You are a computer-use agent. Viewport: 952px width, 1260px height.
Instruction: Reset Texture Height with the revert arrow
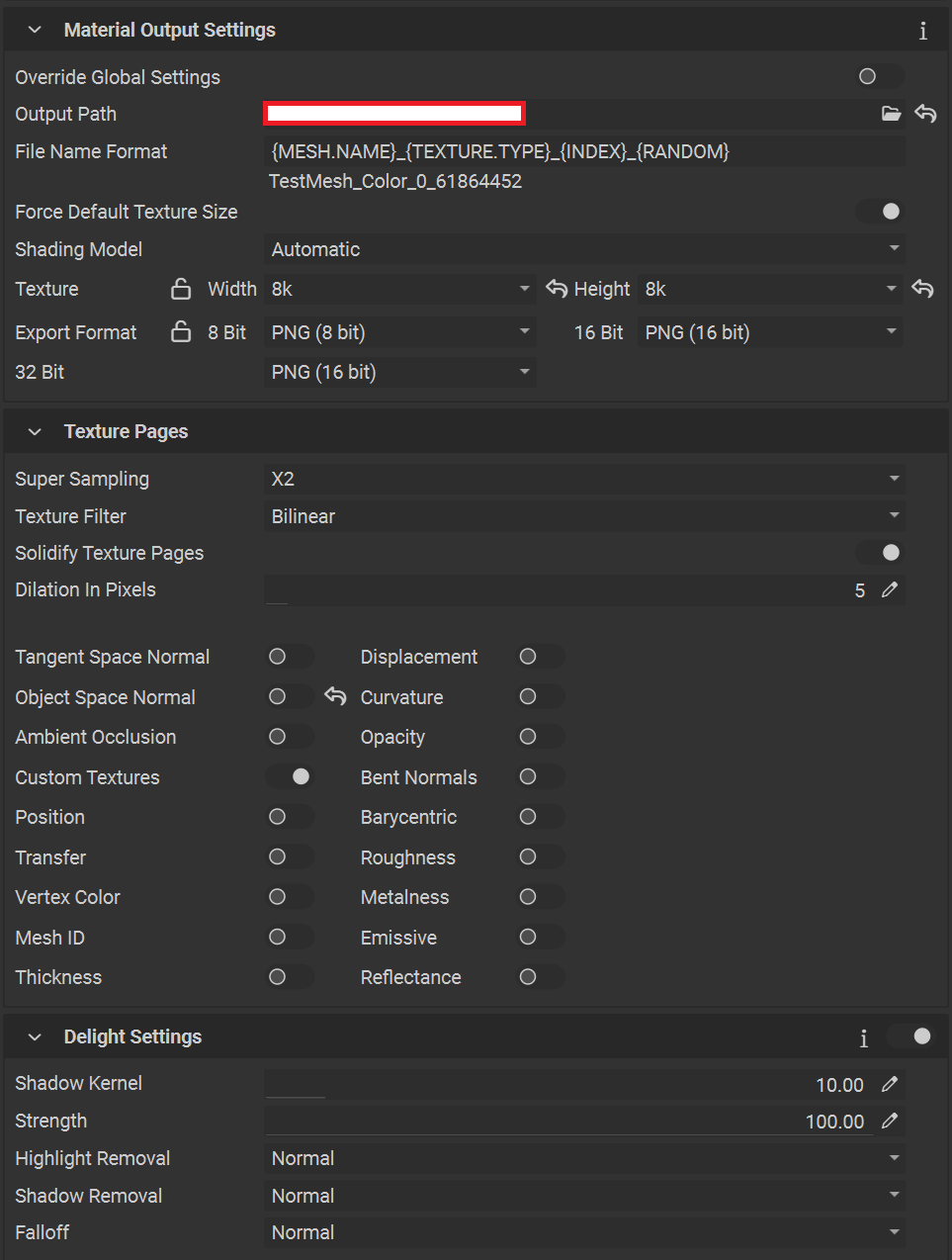922,289
